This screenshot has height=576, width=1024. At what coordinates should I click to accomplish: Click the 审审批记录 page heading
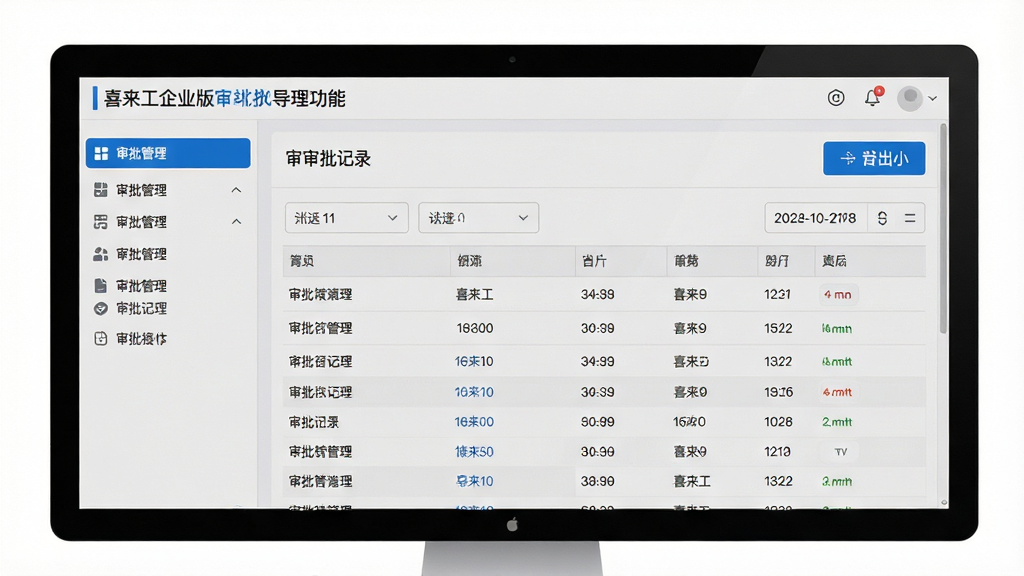328,159
